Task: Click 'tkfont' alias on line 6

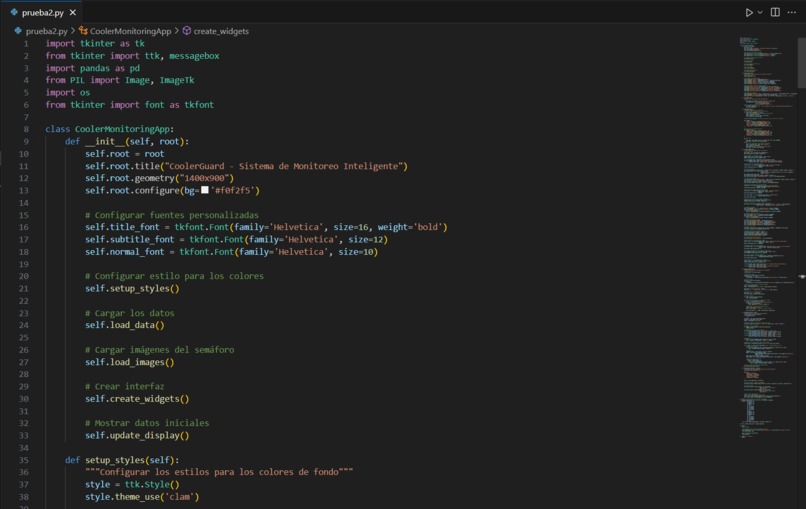Action: pyautogui.click(x=199, y=105)
